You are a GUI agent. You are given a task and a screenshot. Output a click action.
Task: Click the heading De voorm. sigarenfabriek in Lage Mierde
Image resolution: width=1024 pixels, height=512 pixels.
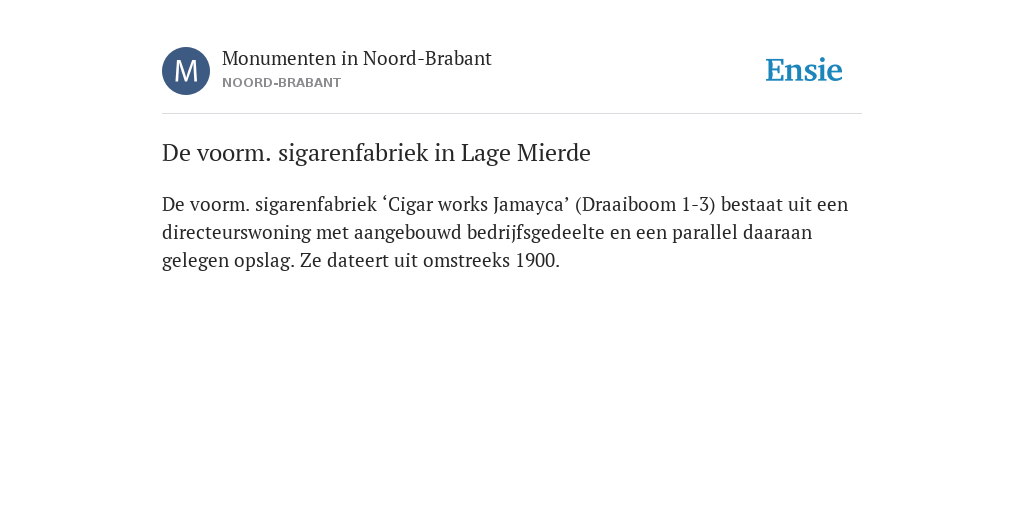[376, 153]
